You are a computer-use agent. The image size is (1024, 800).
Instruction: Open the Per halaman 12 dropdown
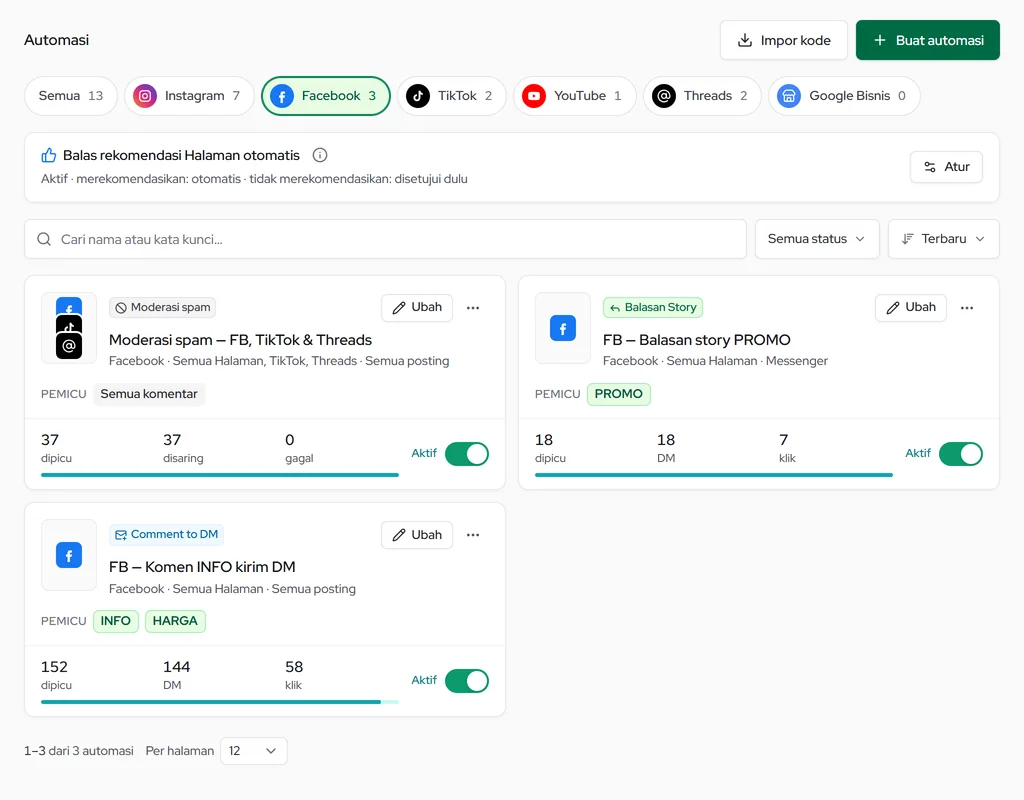pos(253,751)
